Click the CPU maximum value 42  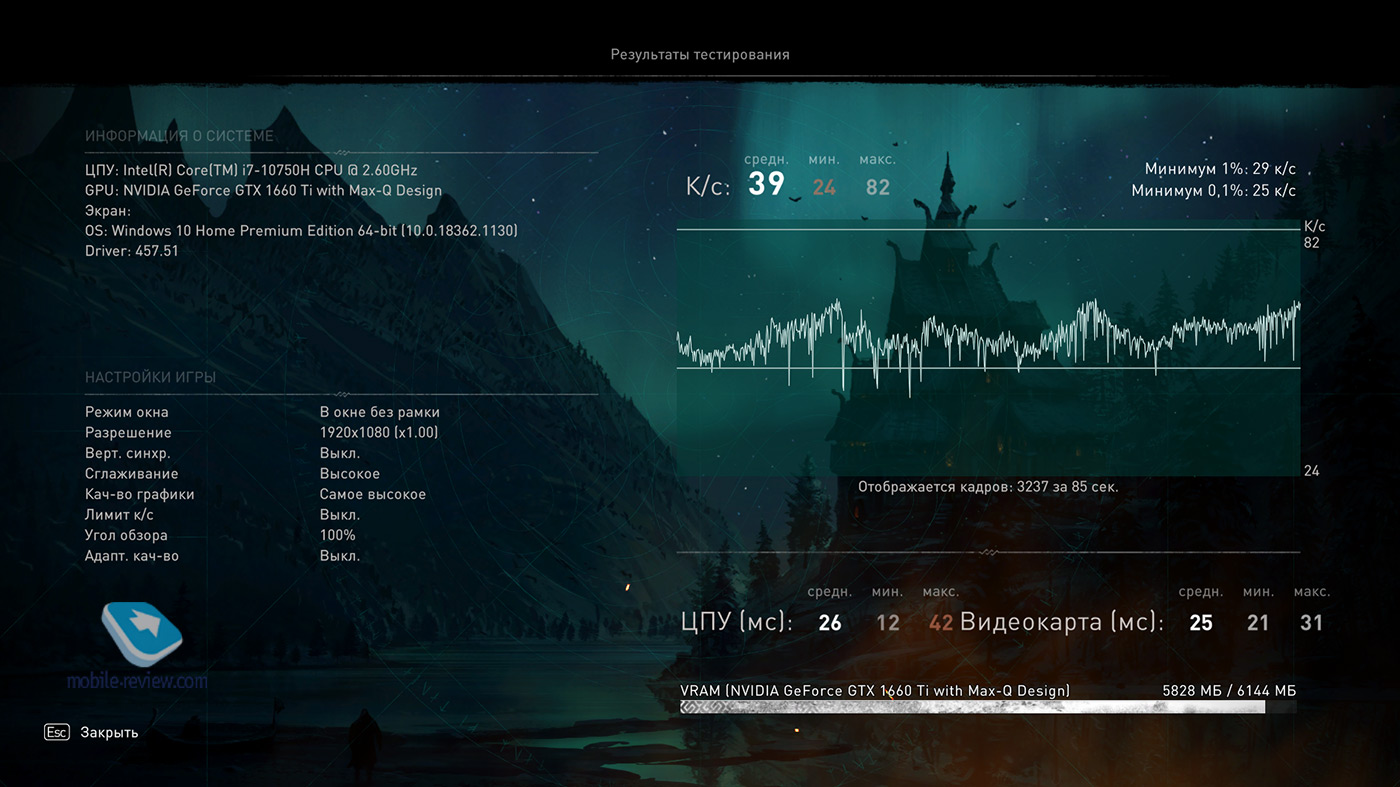[x=941, y=623]
